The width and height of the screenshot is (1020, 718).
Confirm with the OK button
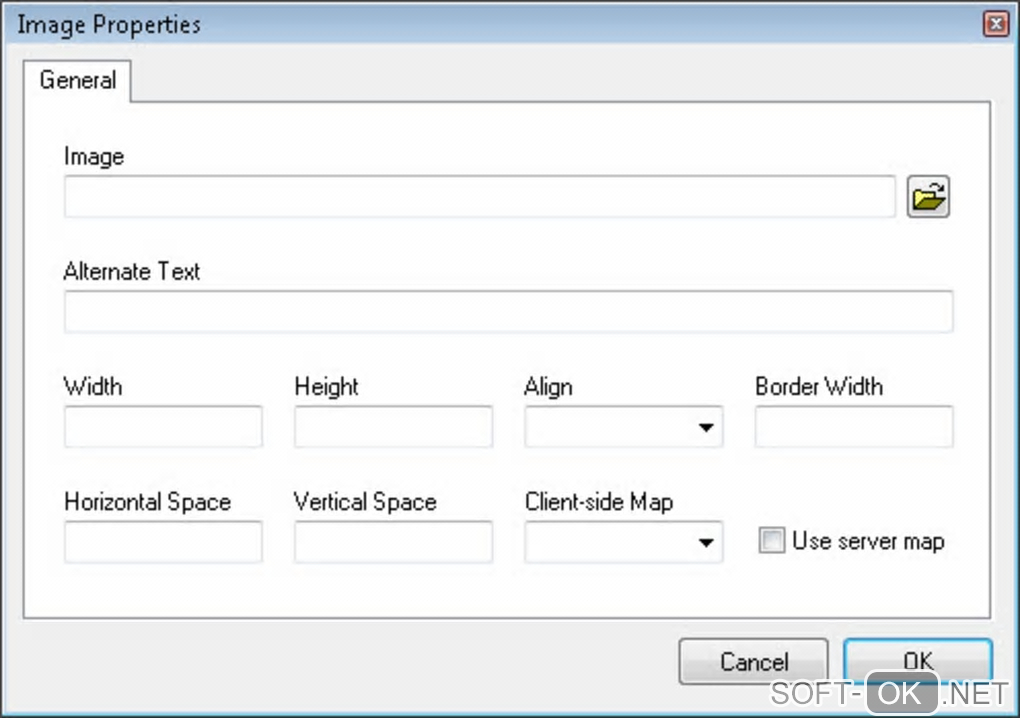coord(917,660)
